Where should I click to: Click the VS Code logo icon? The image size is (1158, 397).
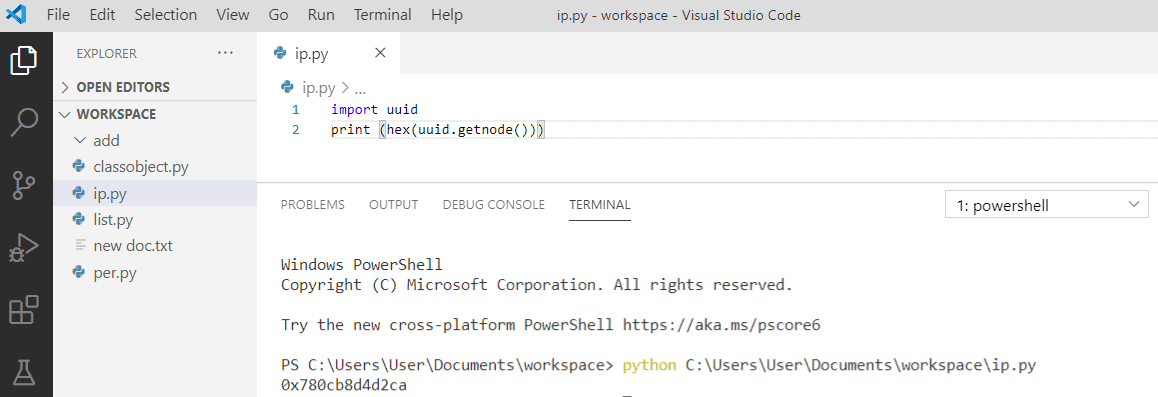point(16,14)
